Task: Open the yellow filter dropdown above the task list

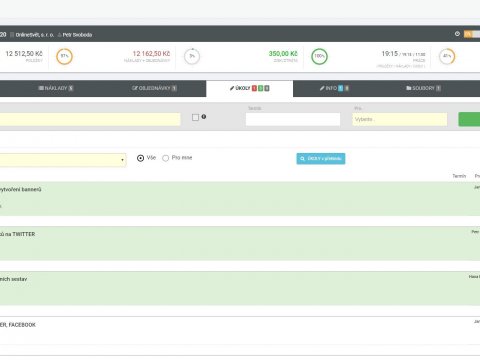Action: click(63, 160)
